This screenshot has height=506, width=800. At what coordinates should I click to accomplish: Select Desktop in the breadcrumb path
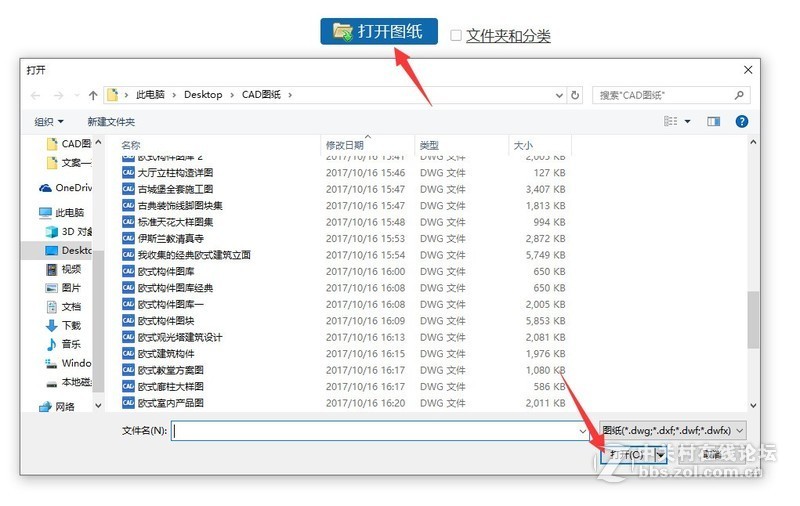point(203,95)
